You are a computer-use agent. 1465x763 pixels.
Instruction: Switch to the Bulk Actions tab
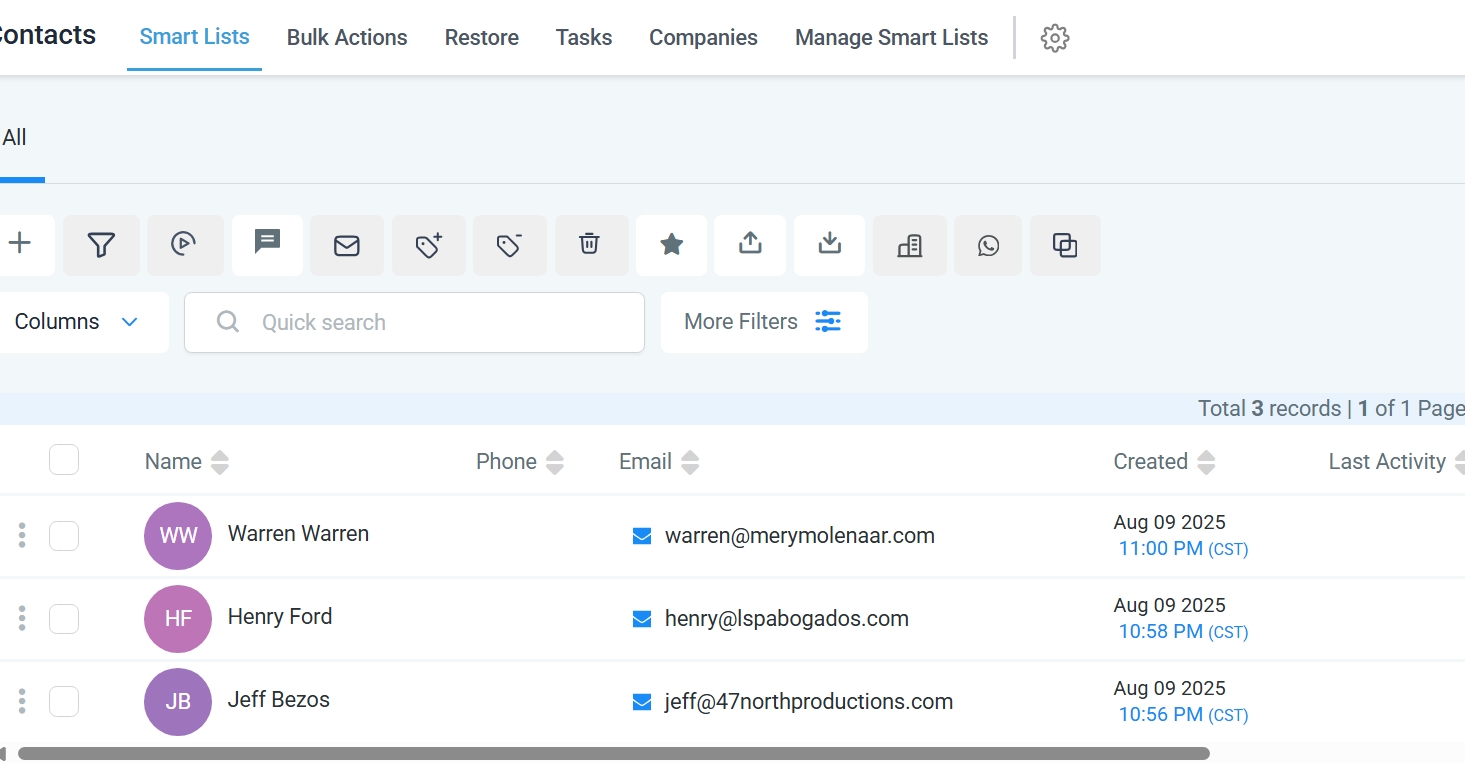click(x=347, y=38)
